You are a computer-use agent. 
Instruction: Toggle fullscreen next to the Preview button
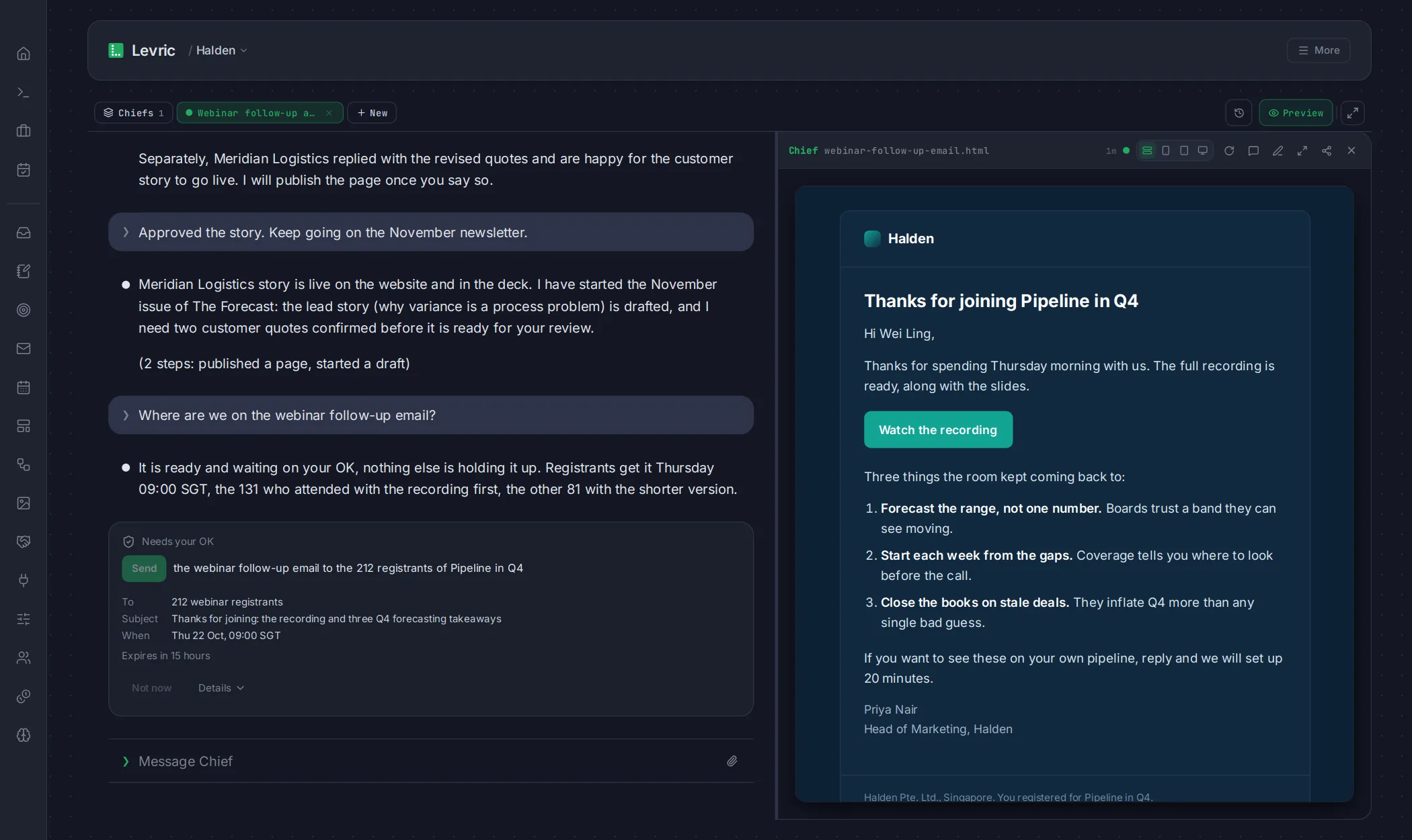pos(1352,113)
